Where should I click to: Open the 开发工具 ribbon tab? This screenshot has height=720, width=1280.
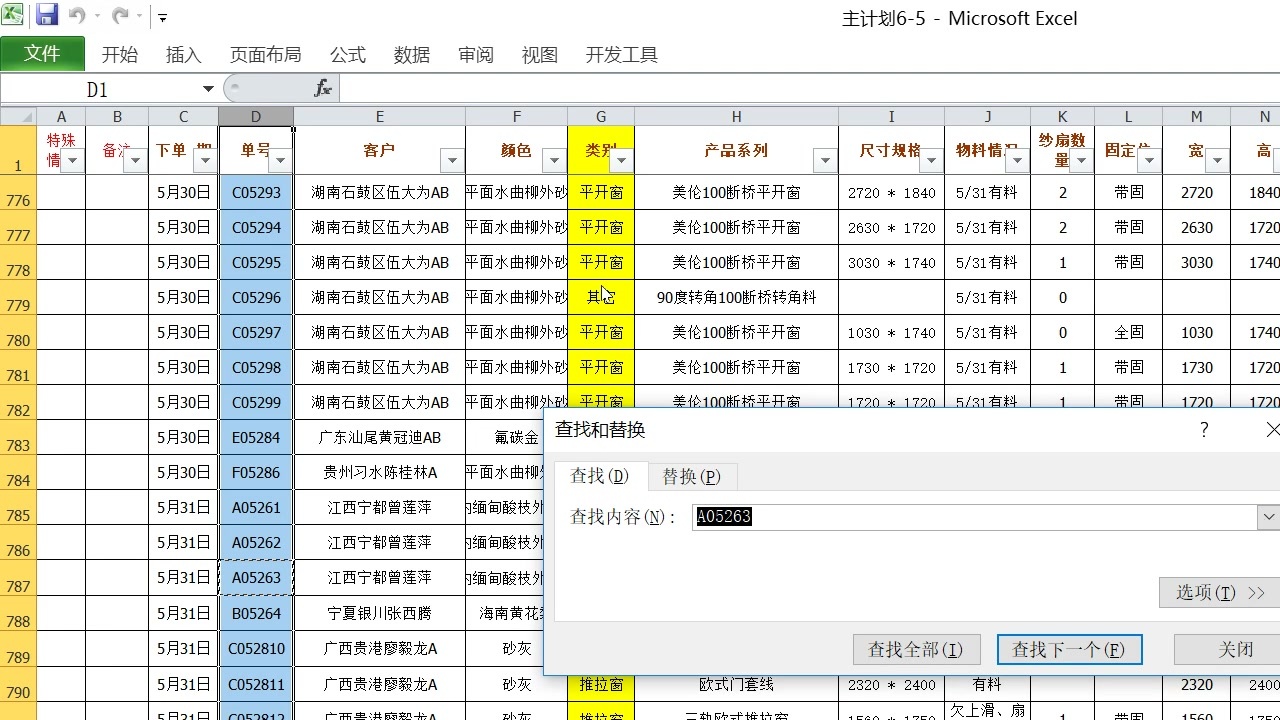[622, 55]
